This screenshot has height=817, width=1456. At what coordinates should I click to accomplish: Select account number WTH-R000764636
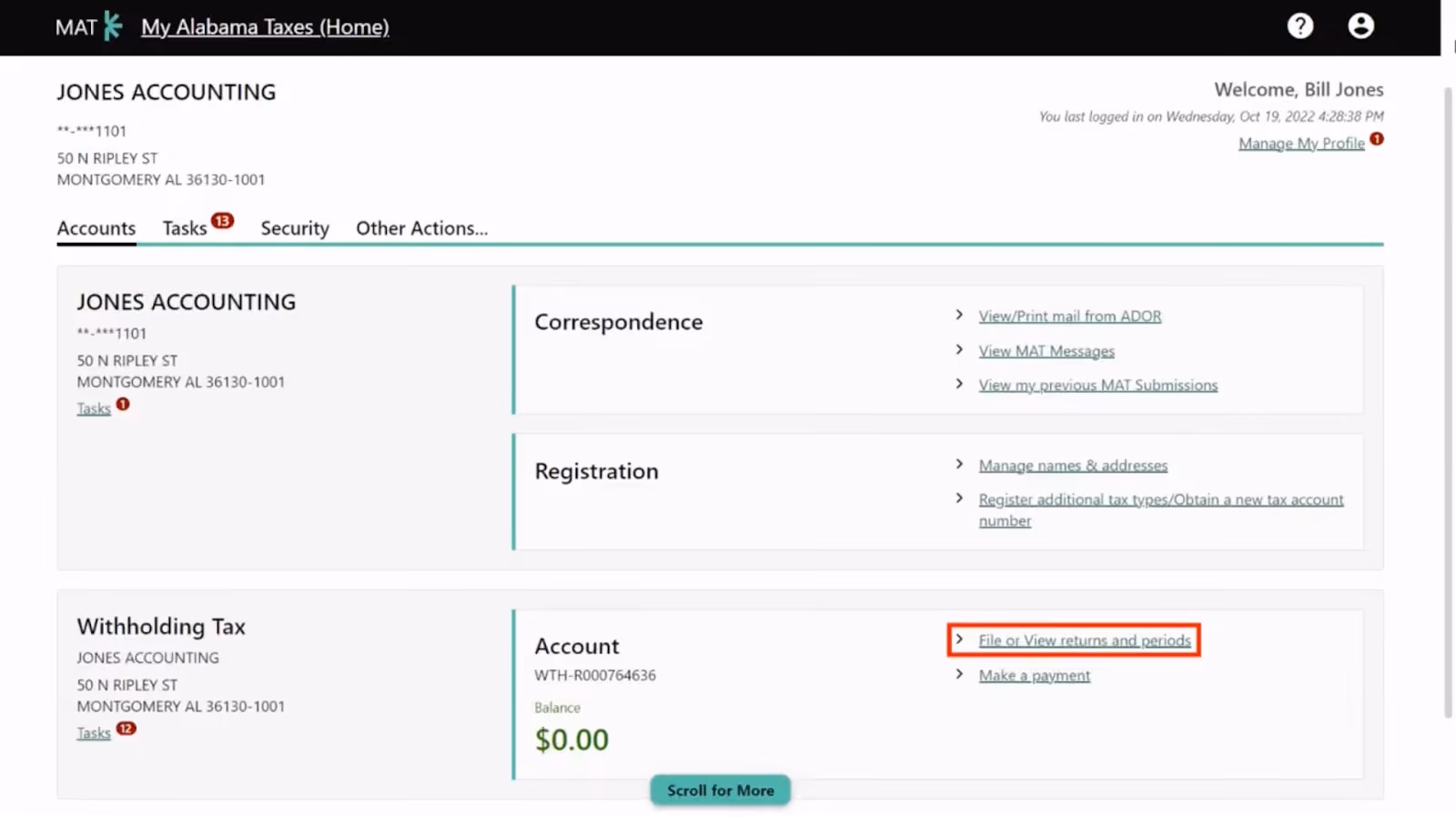click(x=595, y=675)
